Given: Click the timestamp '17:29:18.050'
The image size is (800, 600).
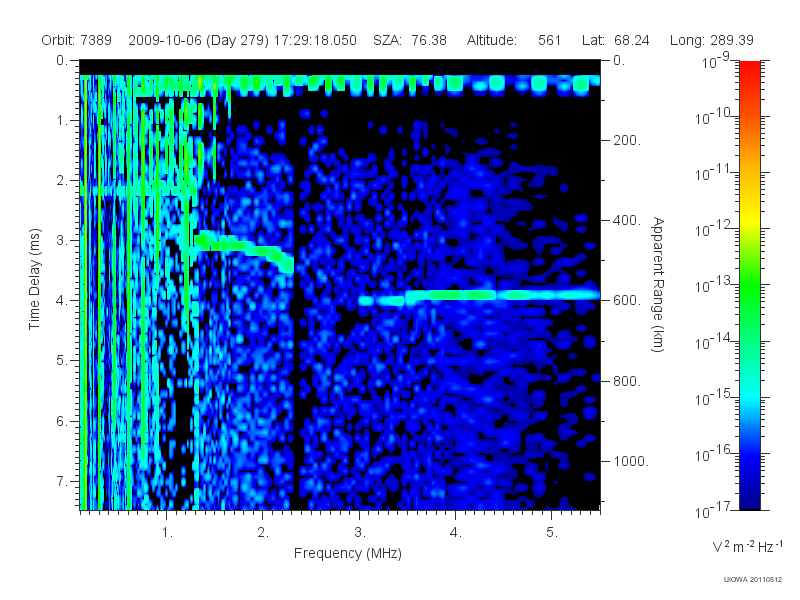Looking at the screenshot, I should point(315,40).
